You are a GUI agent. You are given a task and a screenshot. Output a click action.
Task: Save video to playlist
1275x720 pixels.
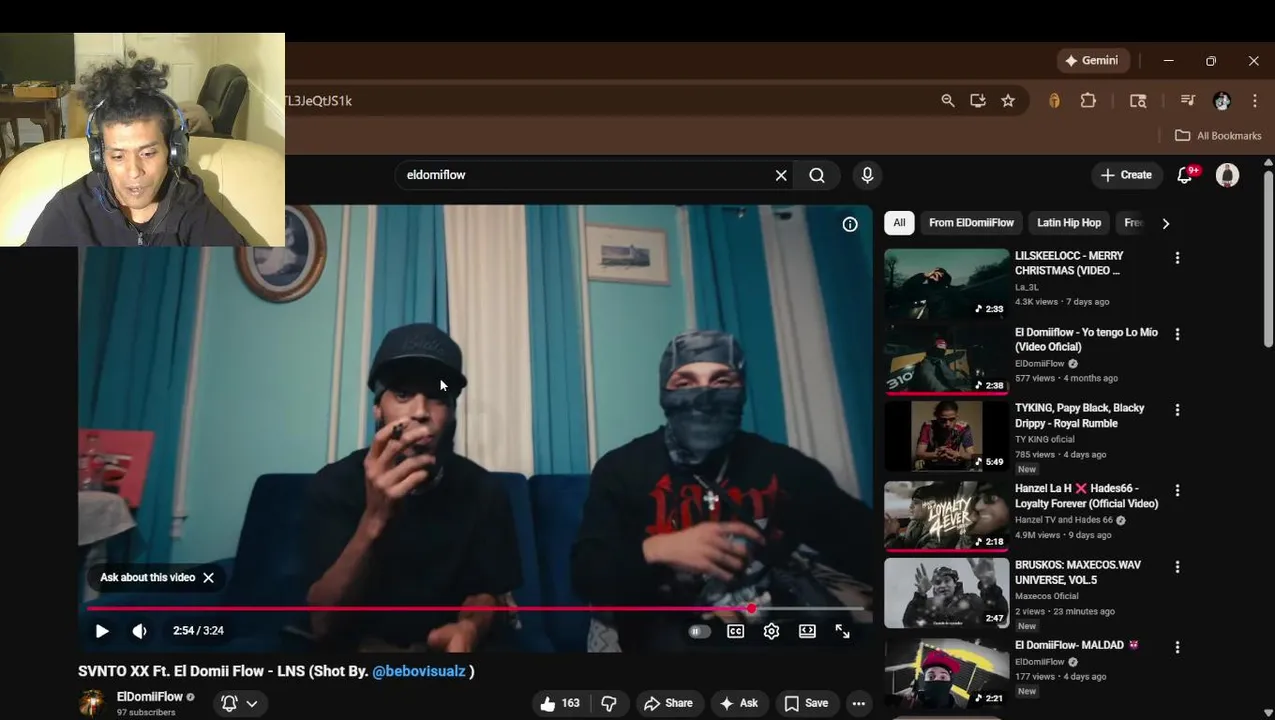click(806, 704)
